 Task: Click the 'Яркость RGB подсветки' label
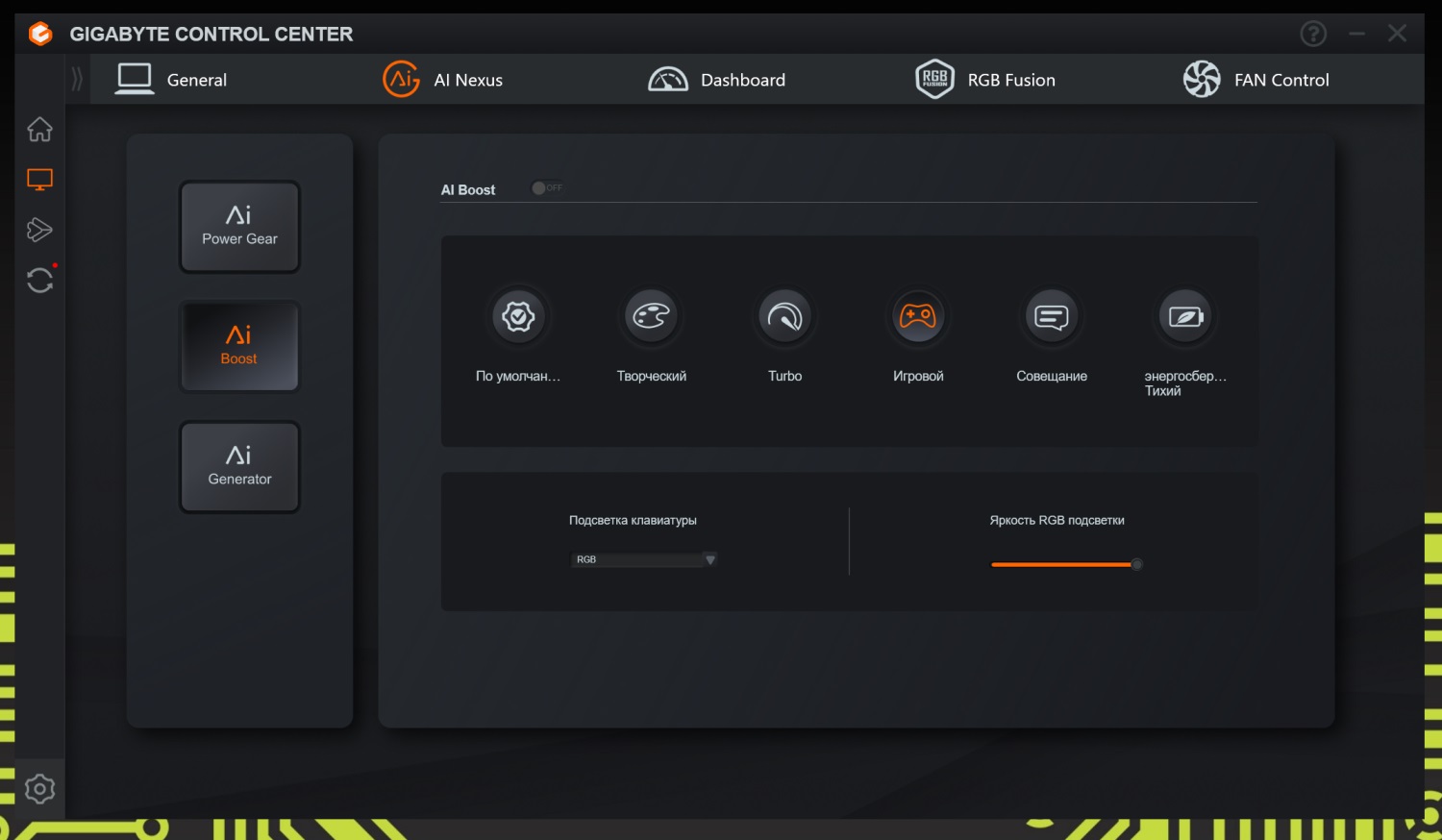1057,521
